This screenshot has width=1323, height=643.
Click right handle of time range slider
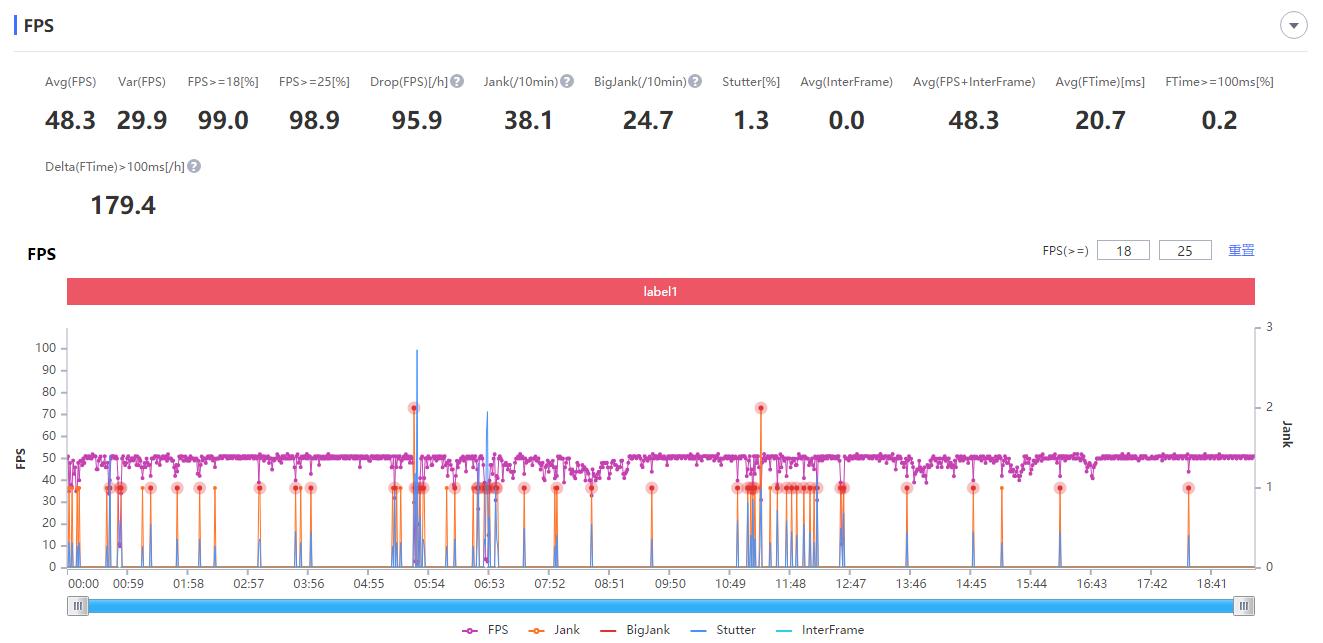pos(1243,606)
